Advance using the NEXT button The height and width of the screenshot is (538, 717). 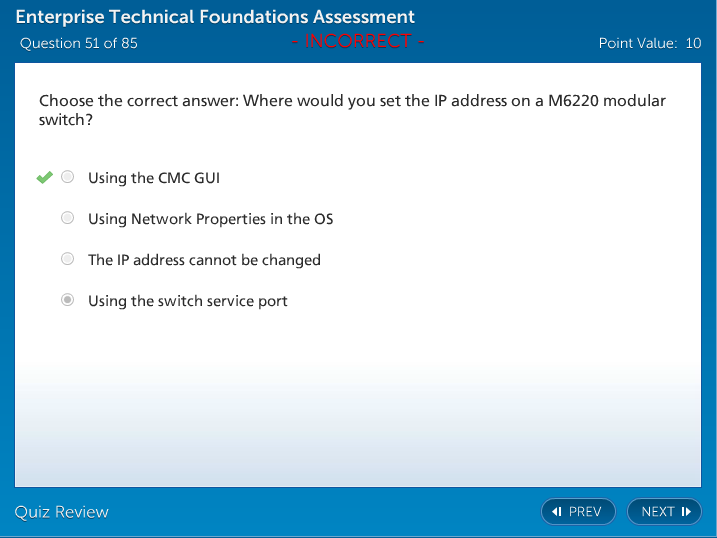coord(664,512)
